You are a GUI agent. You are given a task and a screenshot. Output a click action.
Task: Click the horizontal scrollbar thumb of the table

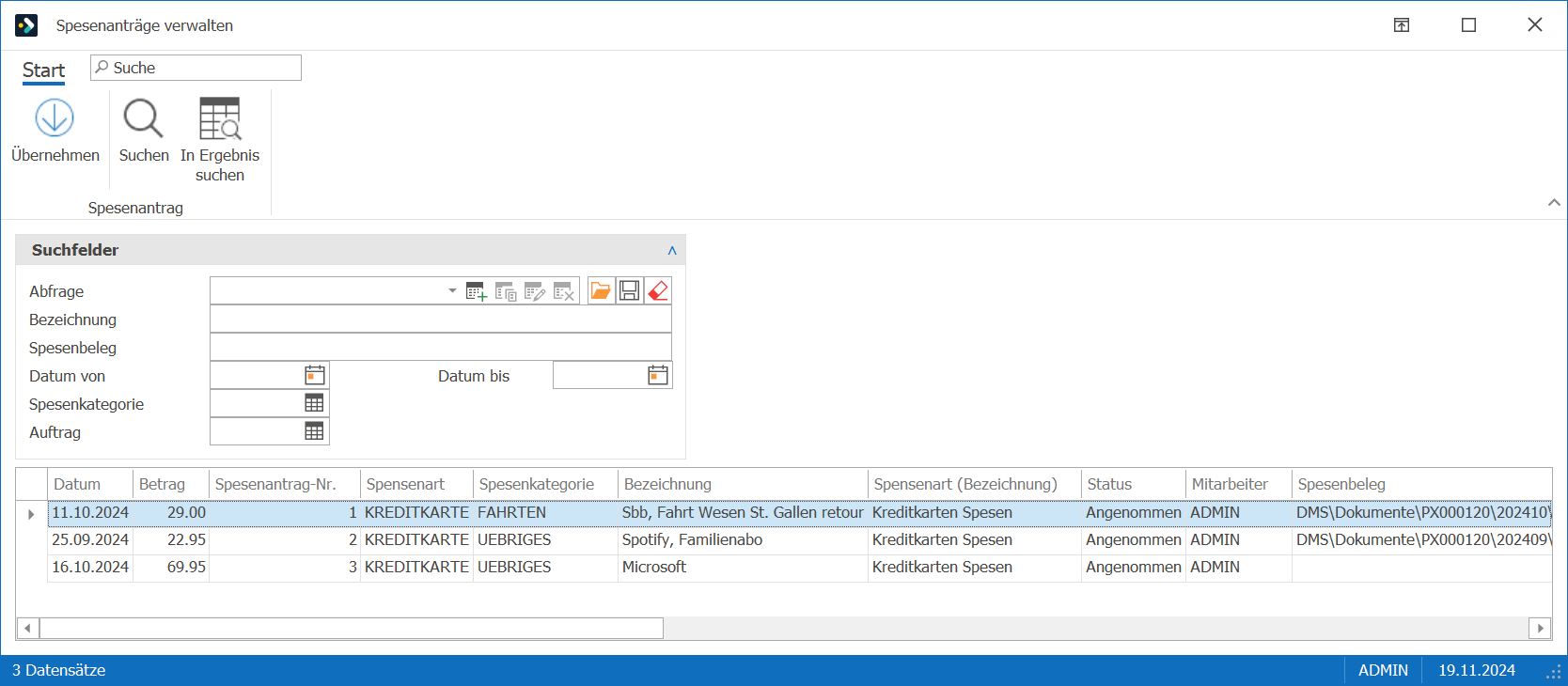(x=351, y=628)
